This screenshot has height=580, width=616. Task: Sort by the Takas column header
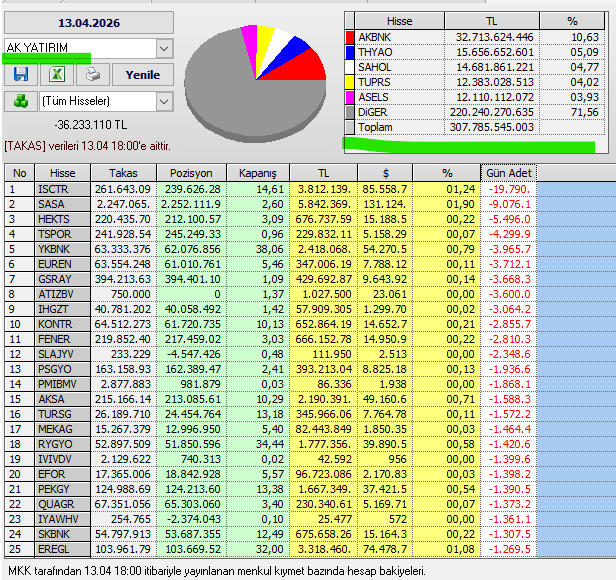pyautogui.click(x=123, y=173)
